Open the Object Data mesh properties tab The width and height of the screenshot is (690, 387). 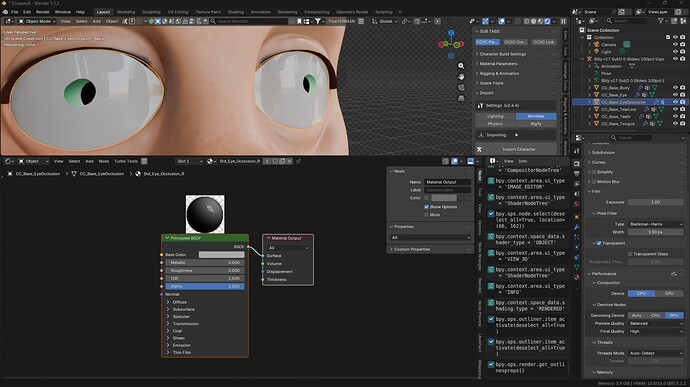click(576, 267)
